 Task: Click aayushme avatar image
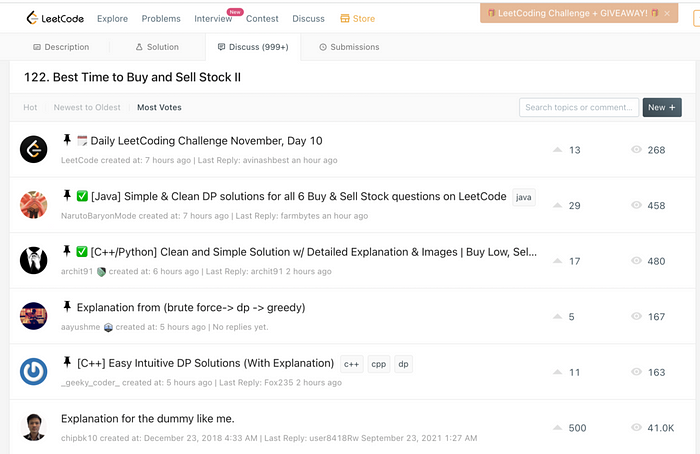point(33,316)
